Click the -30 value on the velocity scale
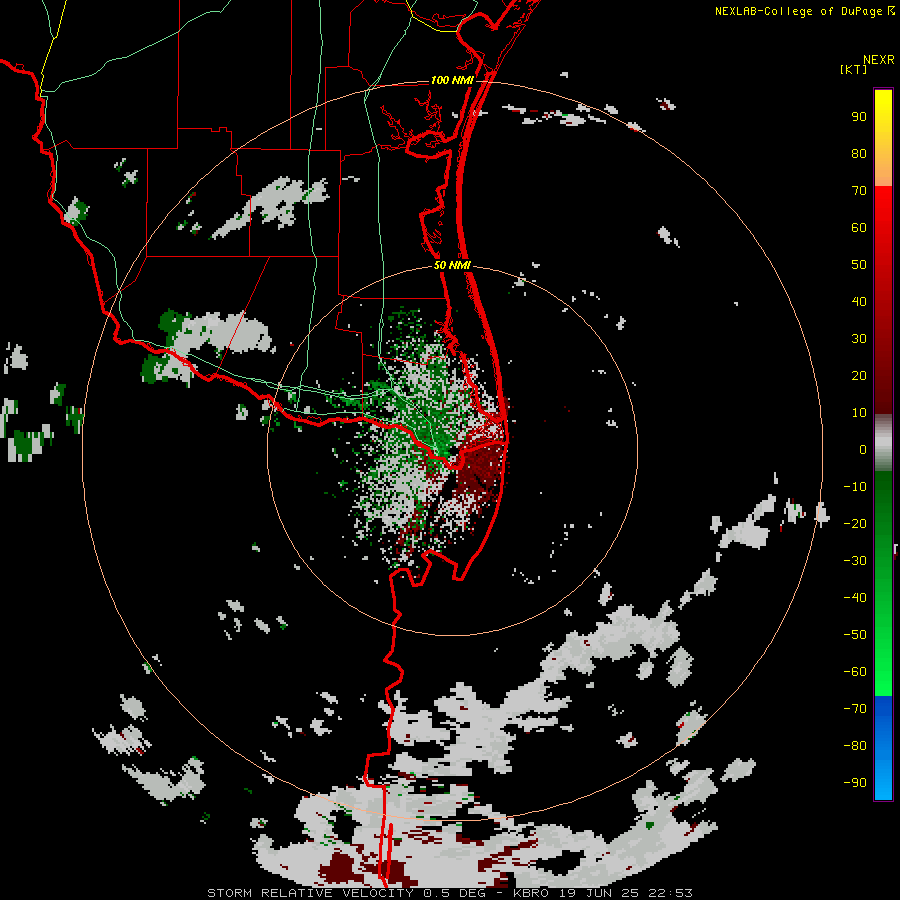 click(x=855, y=560)
